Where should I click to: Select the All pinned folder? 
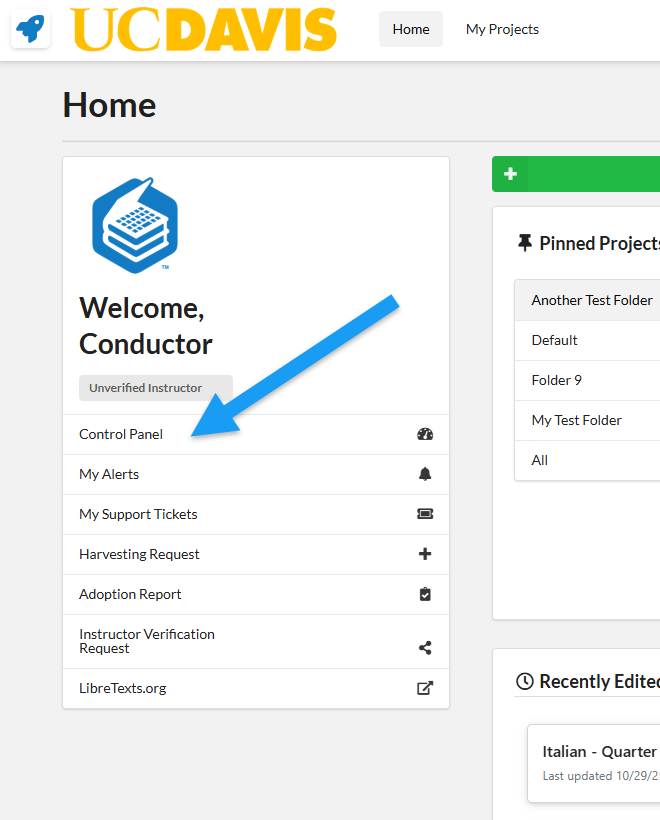(587, 460)
